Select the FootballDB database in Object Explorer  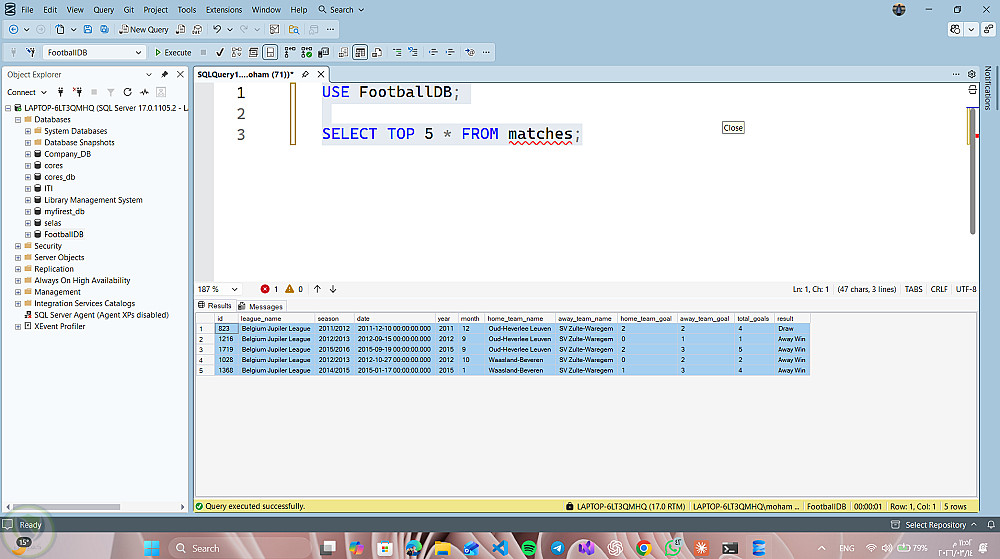[x=64, y=234]
